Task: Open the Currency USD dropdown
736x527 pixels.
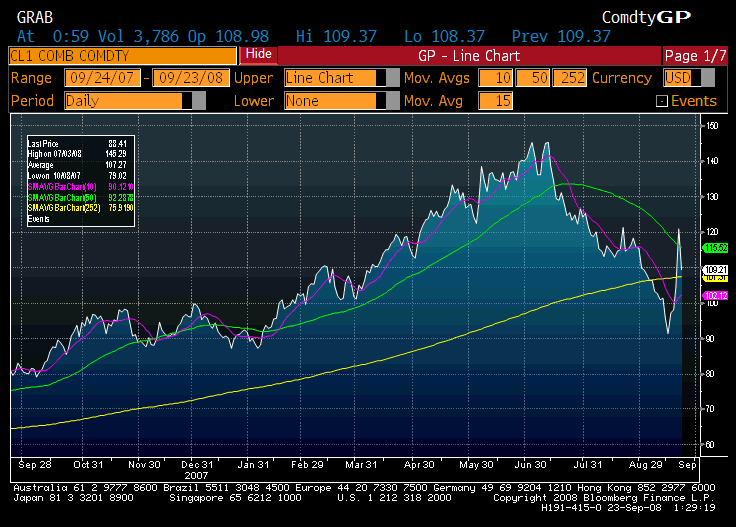Action: point(689,78)
